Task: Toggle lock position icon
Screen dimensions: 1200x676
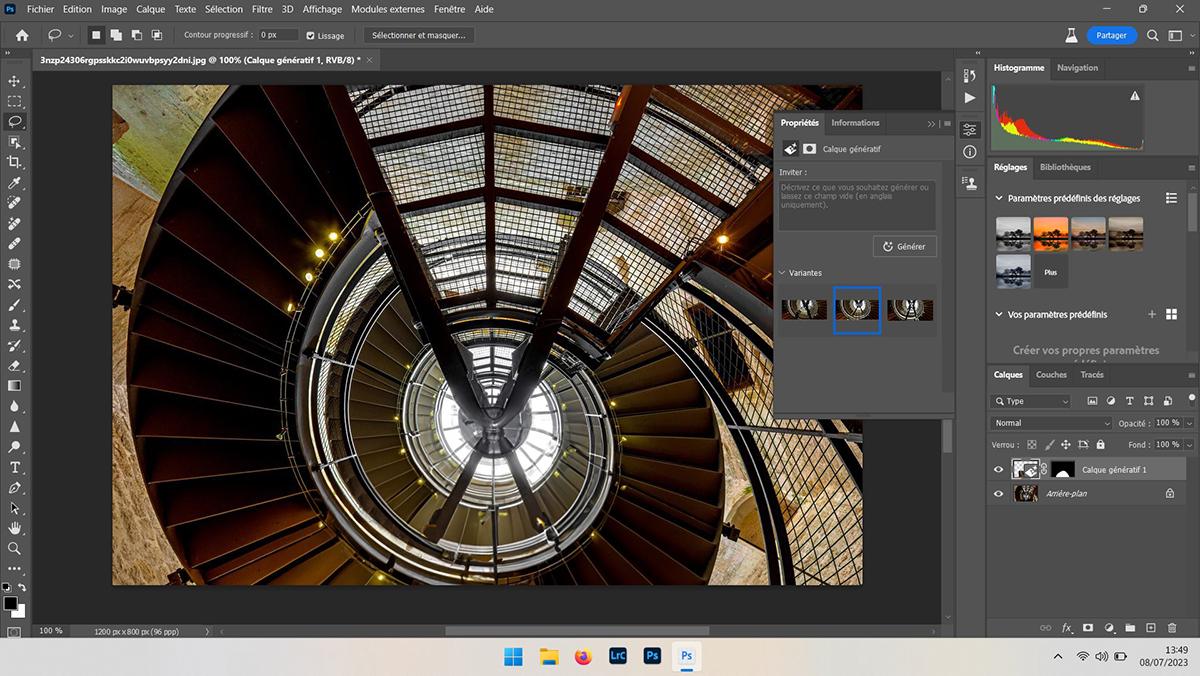Action: [1066, 444]
